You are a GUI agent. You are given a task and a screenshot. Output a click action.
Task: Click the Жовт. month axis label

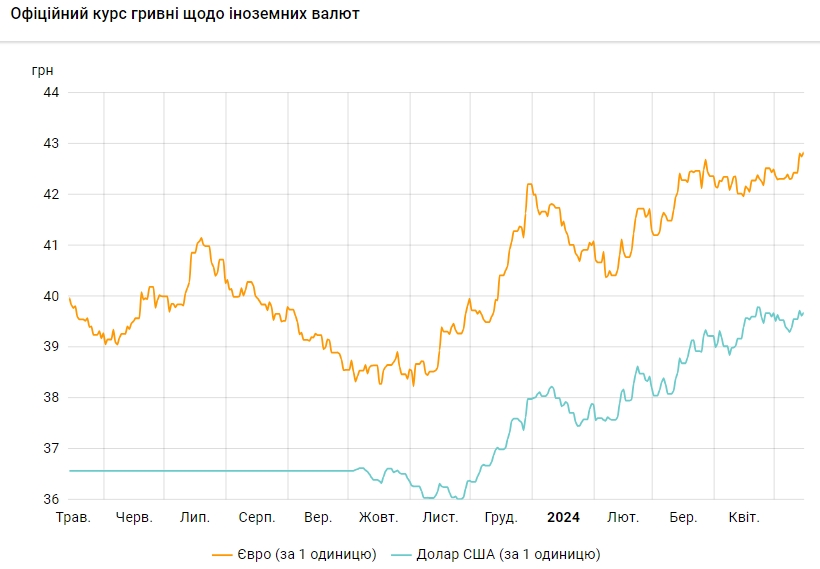(378, 517)
